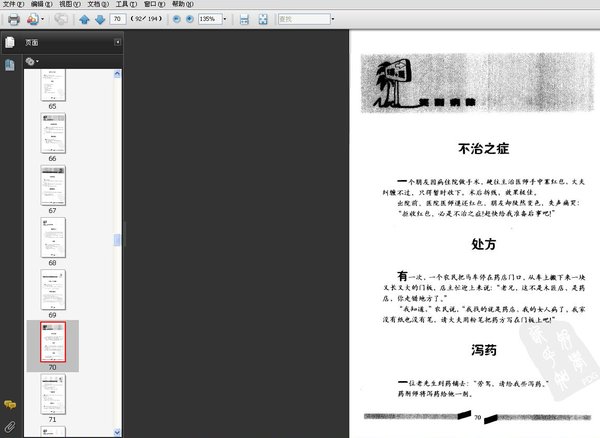
Task: Open the 窗口 menu
Action: pyautogui.click(x=154, y=4)
